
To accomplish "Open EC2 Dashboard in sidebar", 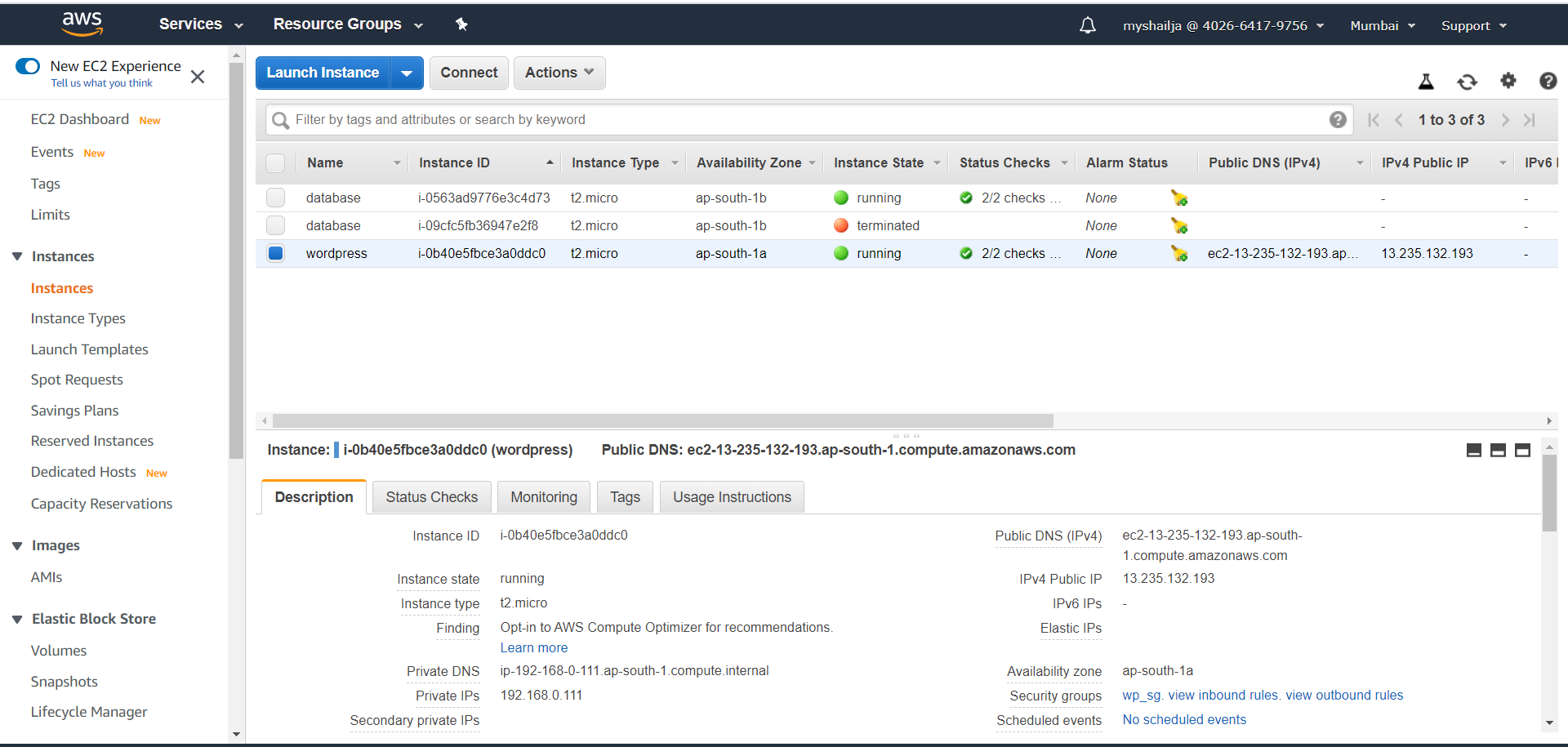I will 80,119.
